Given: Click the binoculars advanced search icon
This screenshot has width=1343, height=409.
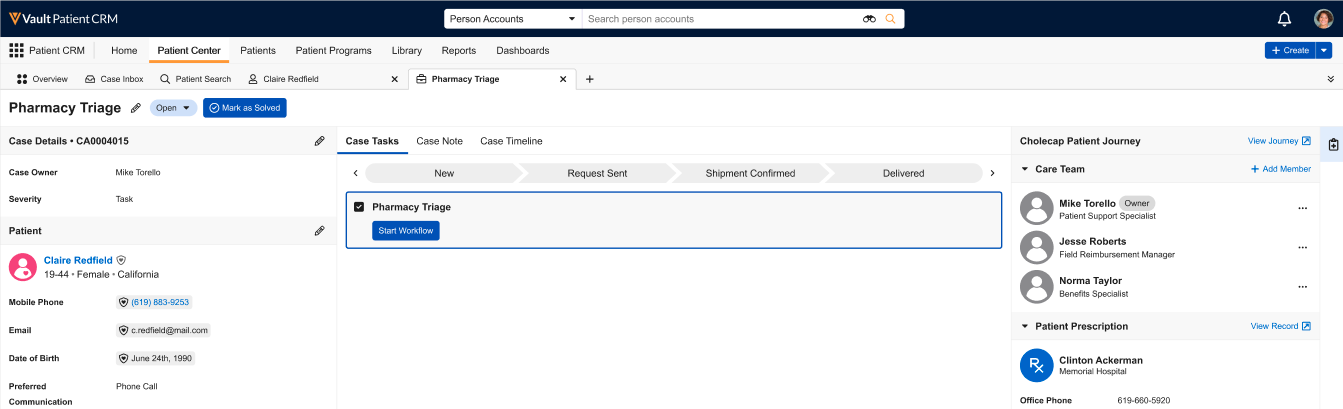Looking at the screenshot, I should pos(869,19).
